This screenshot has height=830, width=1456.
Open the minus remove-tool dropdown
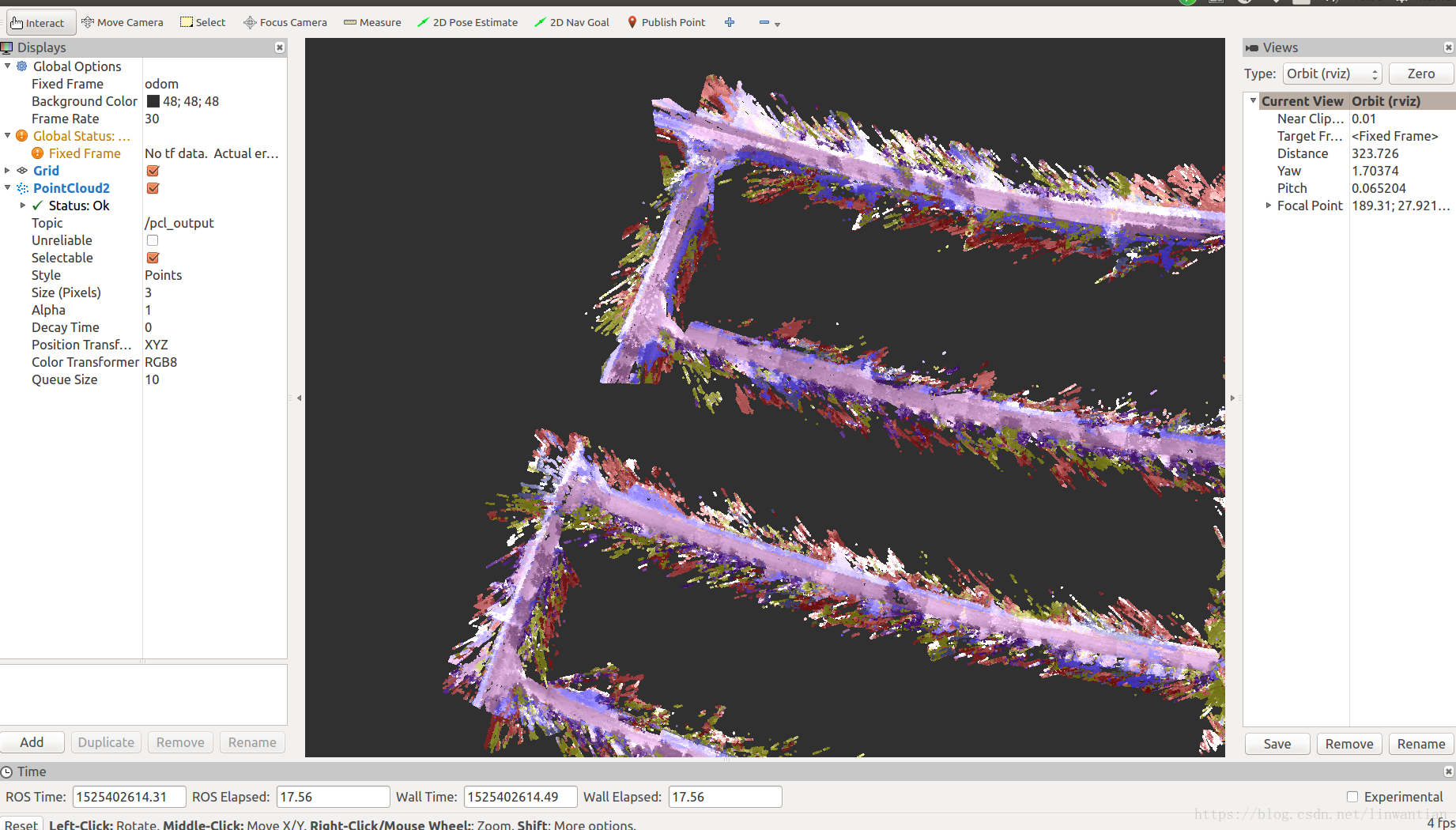[769, 23]
